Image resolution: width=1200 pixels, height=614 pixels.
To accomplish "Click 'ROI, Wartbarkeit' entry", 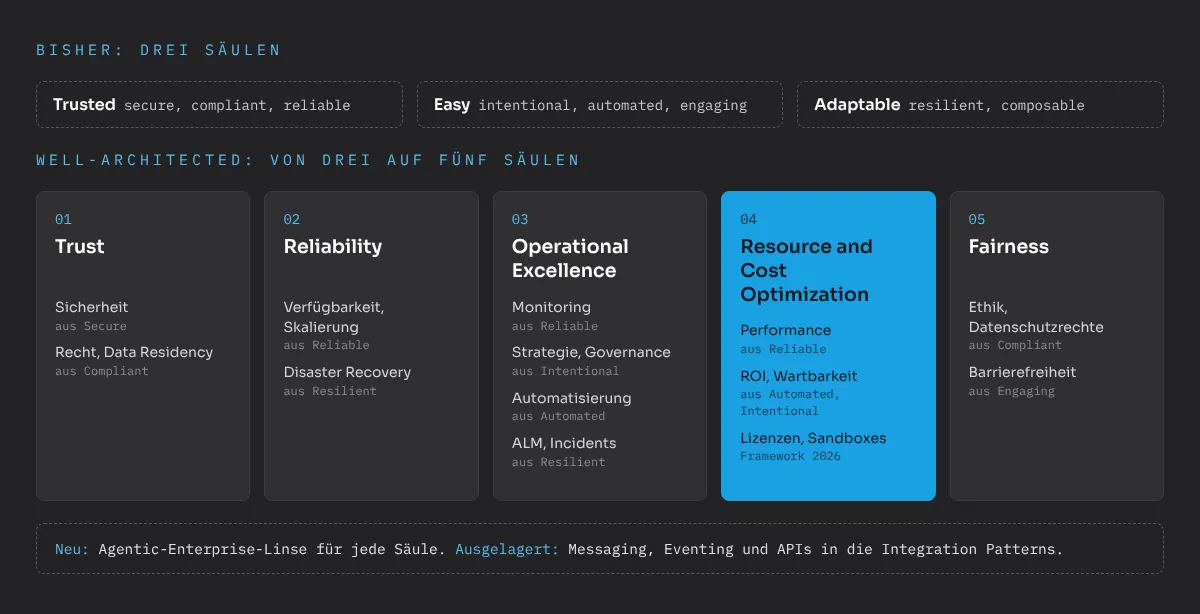I will [x=799, y=376].
